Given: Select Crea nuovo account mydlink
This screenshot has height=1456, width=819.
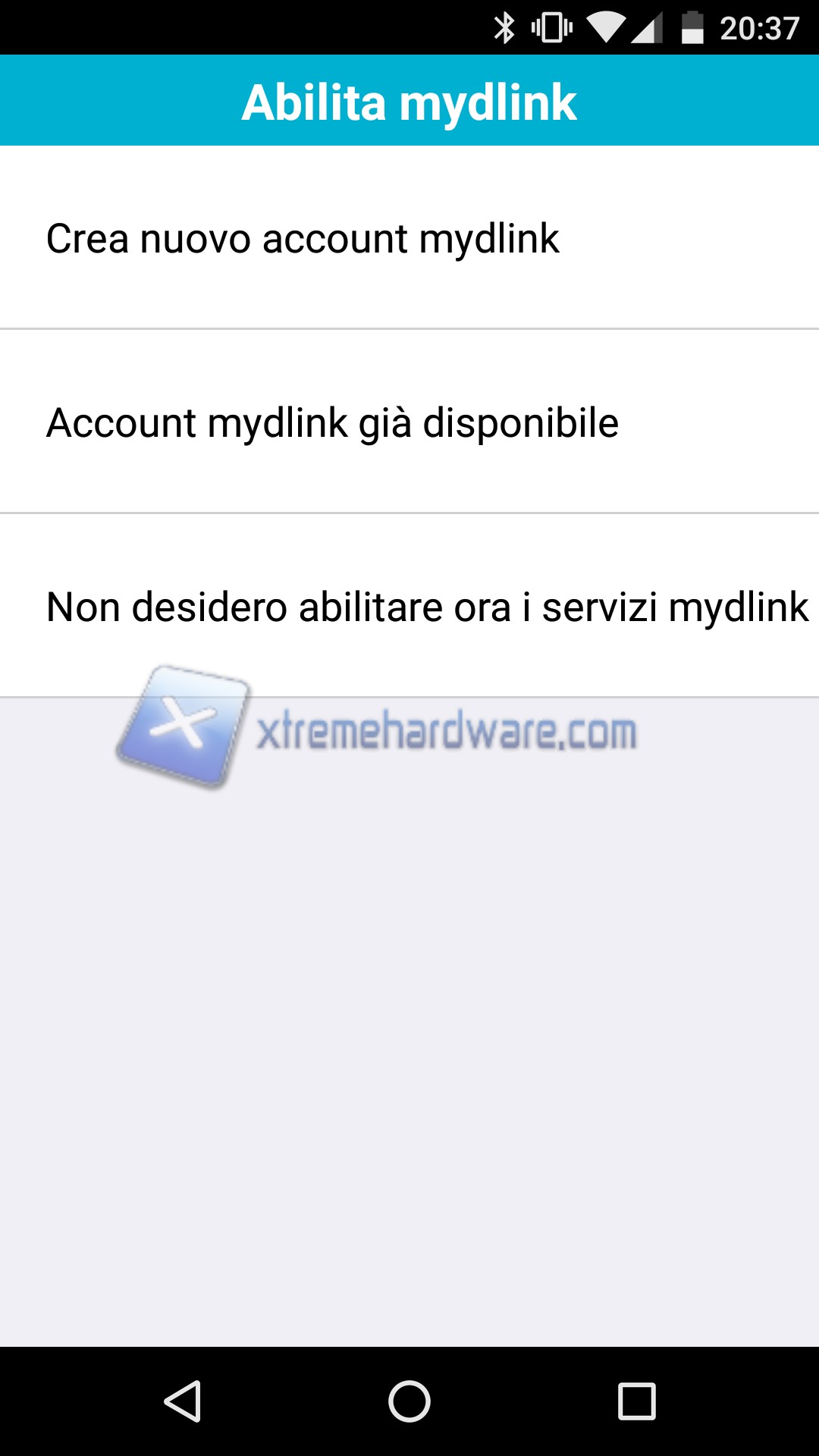Looking at the screenshot, I should (409, 237).
